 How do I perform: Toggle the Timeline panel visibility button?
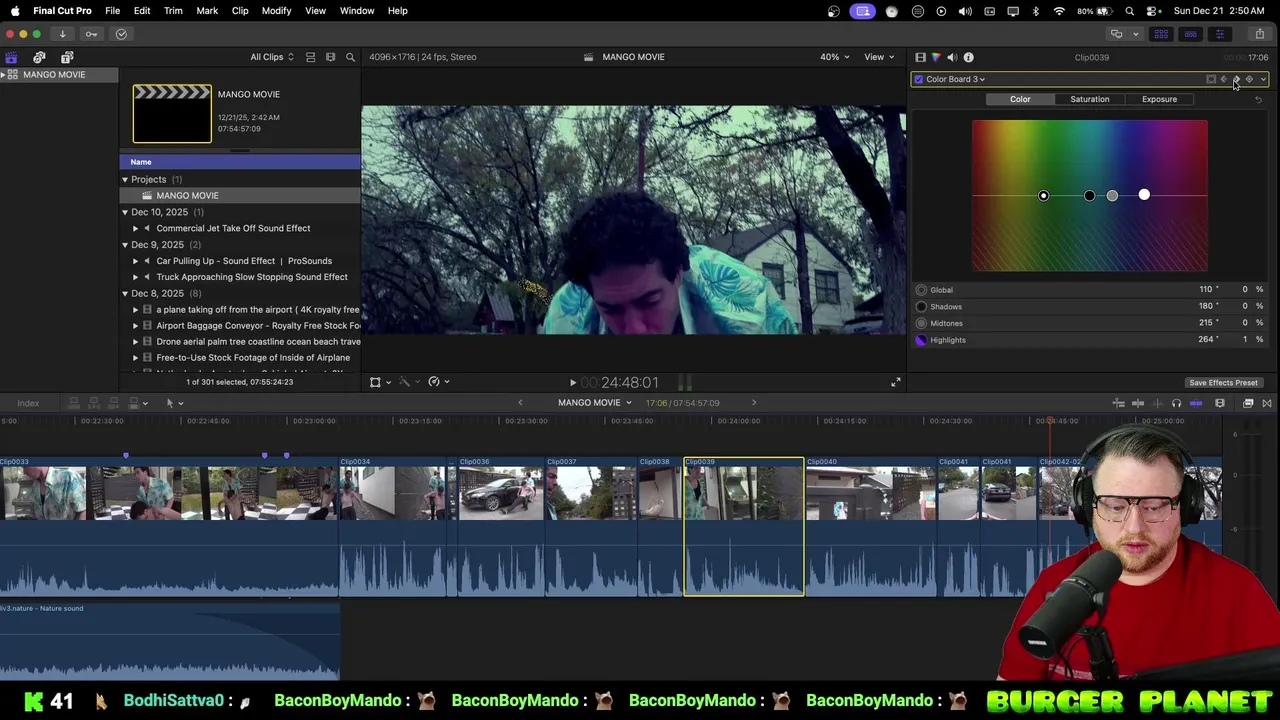pyautogui.click(x=1191, y=34)
